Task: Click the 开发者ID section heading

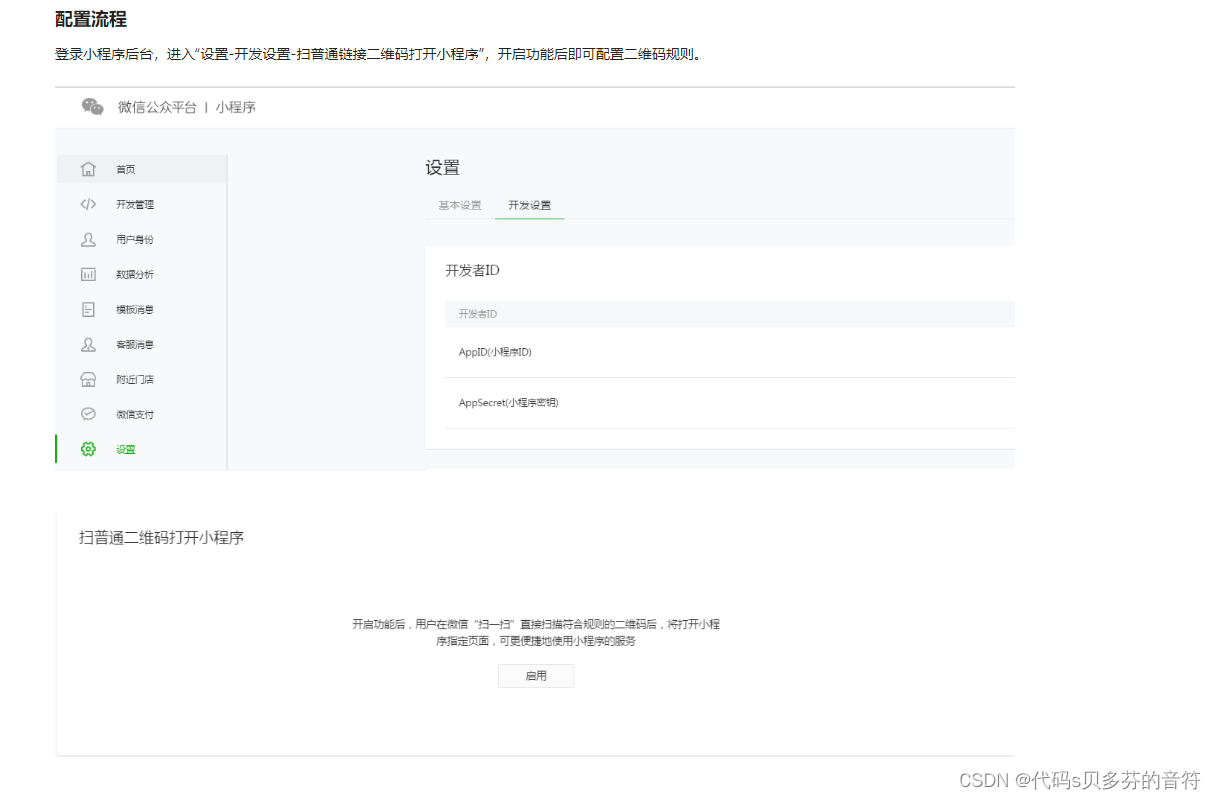Action: 472,271
